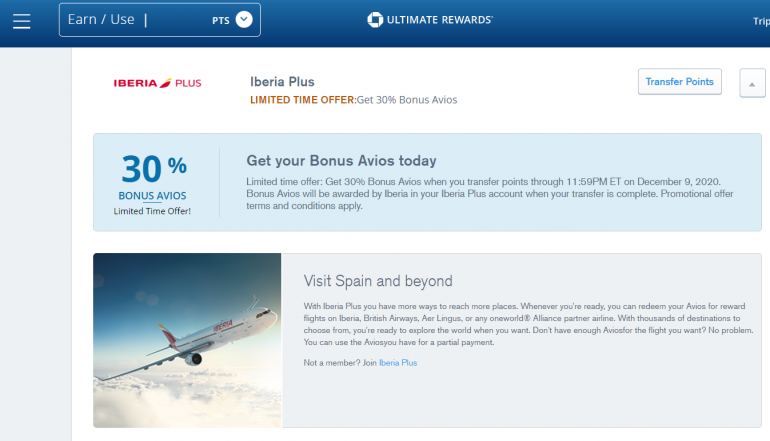
Task: Click the PTS label in header
Action: point(221,20)
